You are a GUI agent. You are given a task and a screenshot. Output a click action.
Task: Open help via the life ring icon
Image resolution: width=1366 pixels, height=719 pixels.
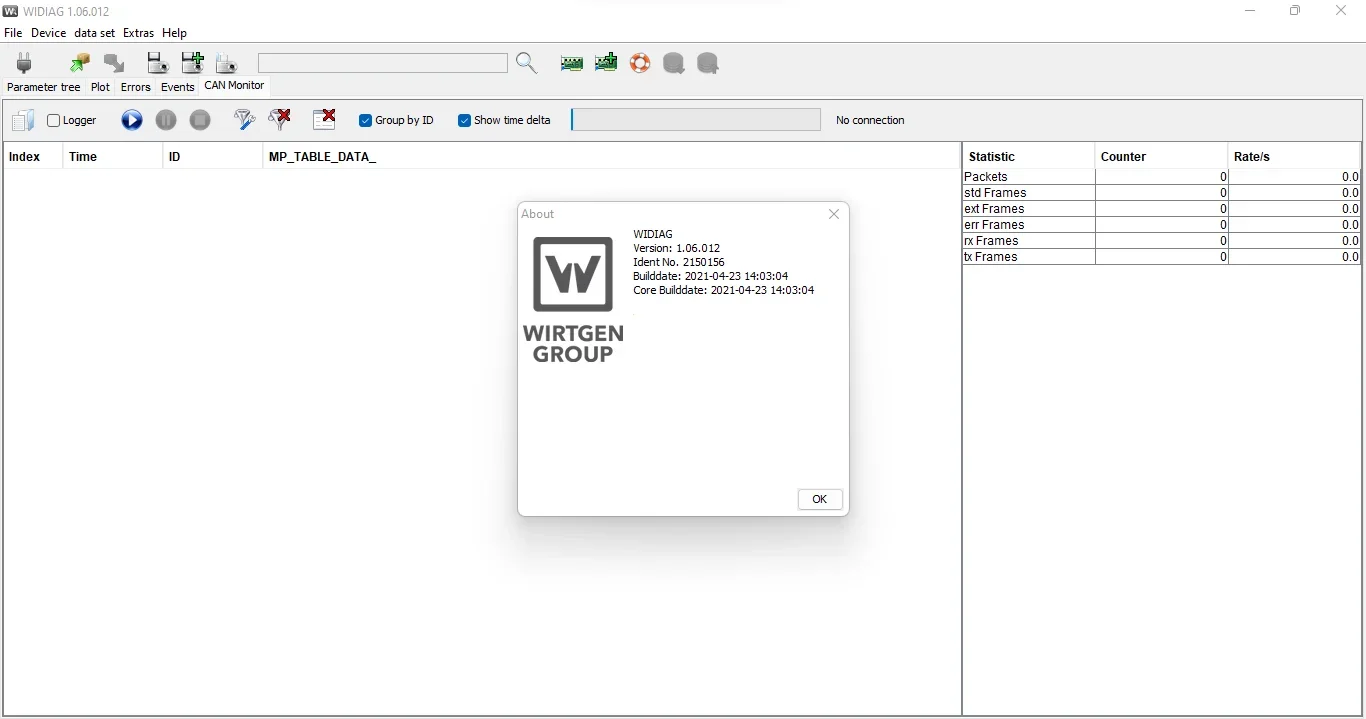tap(640, 62)
